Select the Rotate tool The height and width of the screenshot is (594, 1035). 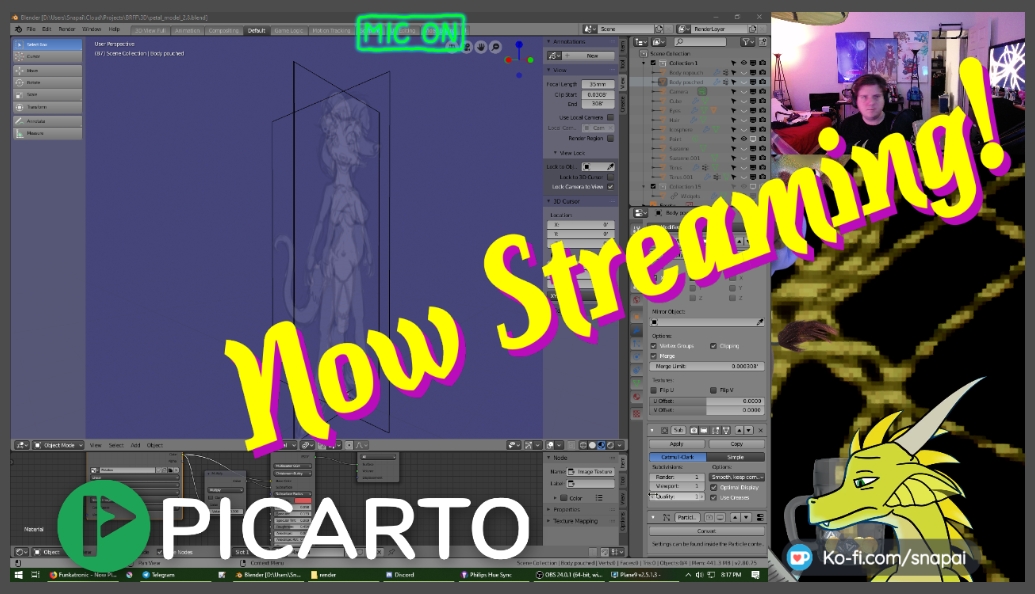(x=48, y=82)
